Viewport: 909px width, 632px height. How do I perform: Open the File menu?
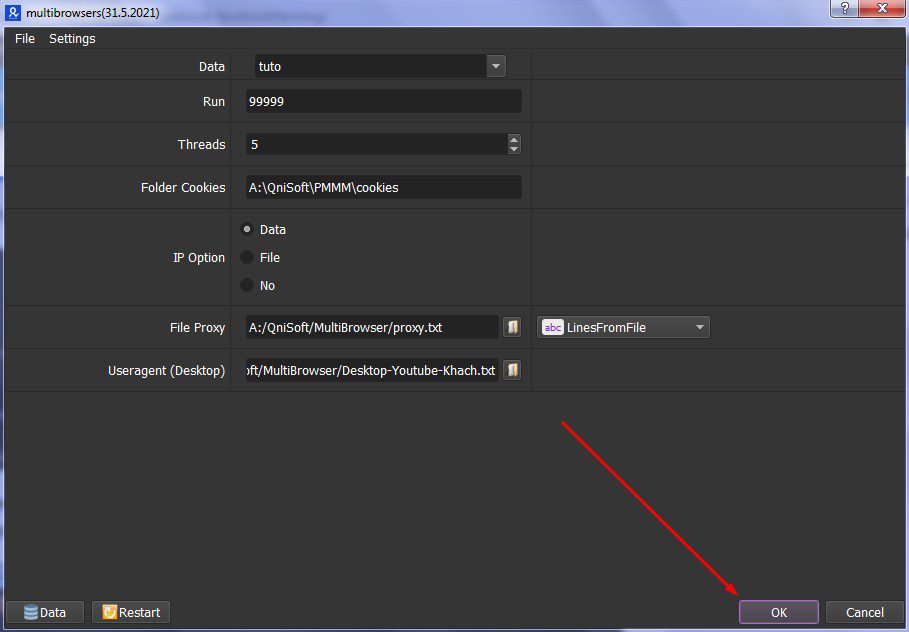pos(25,38)
